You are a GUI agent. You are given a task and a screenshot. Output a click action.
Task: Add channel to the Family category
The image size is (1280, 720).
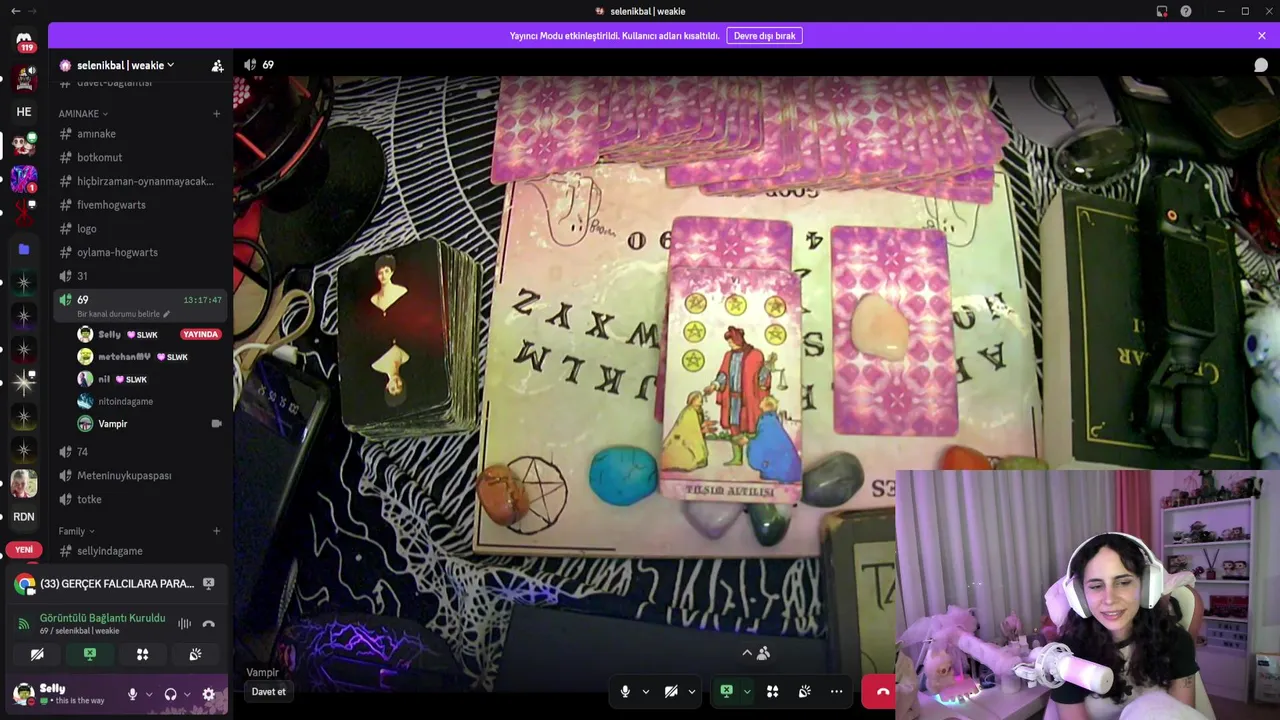click(x=216, y=531)
